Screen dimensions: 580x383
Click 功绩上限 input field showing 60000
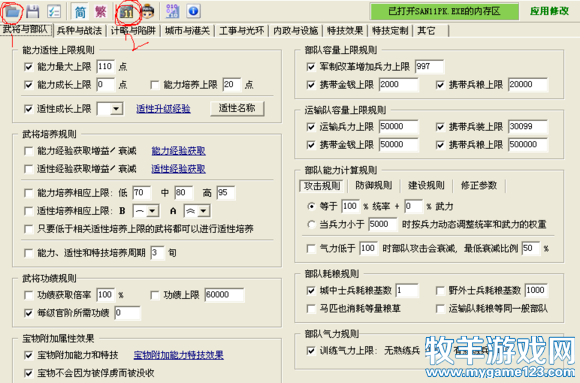click(x=224, y=295)
